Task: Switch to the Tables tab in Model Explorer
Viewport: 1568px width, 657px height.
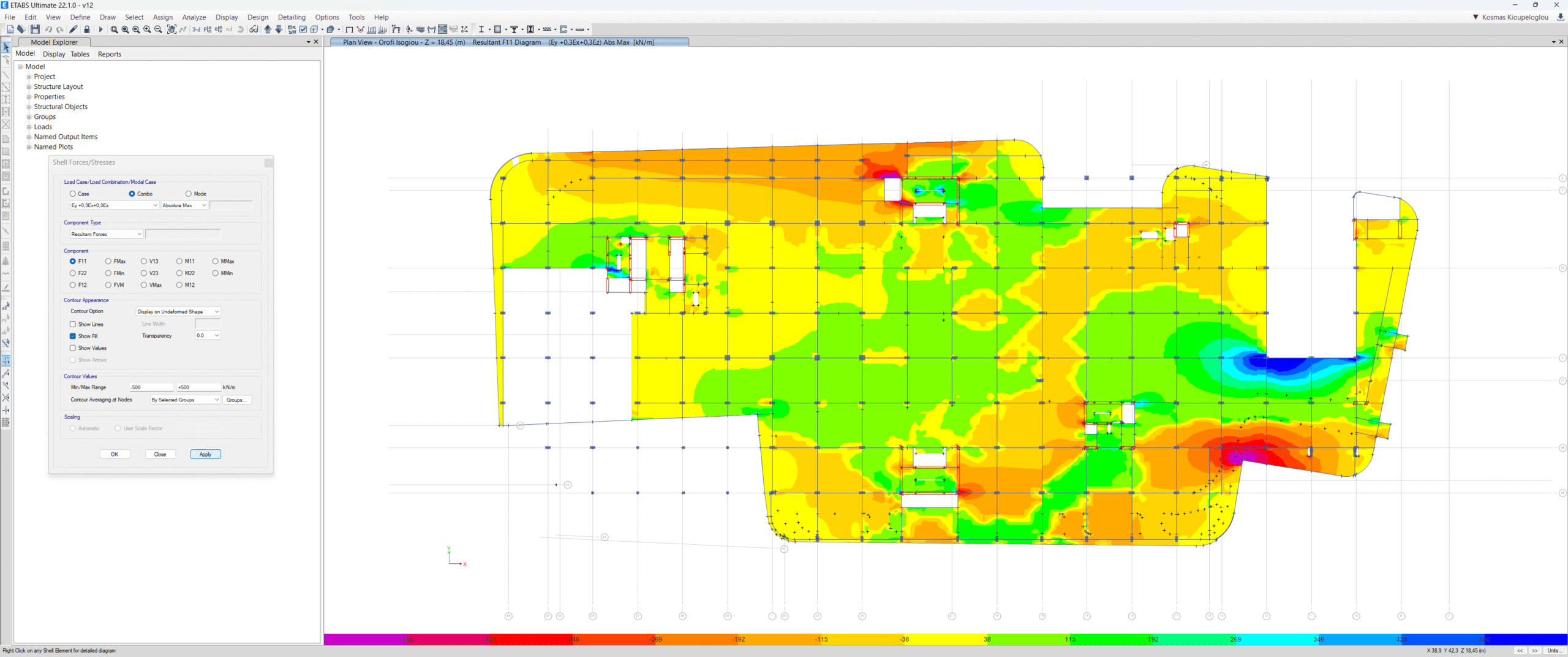Action: pos(80,54)
